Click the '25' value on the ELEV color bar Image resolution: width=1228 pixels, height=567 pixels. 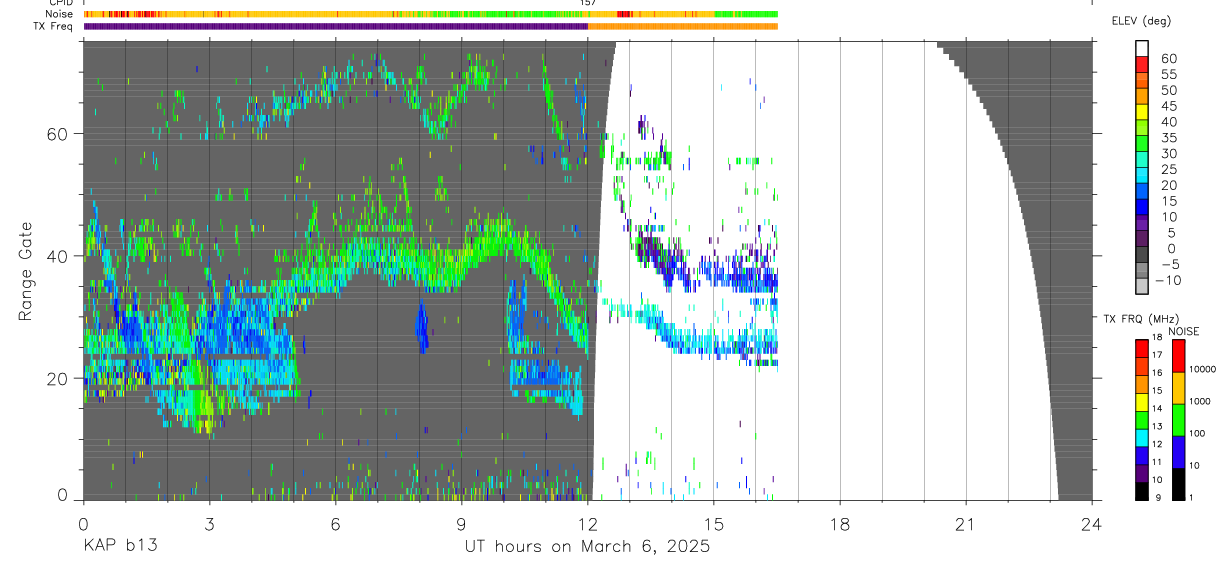[x=1167, y=170]
